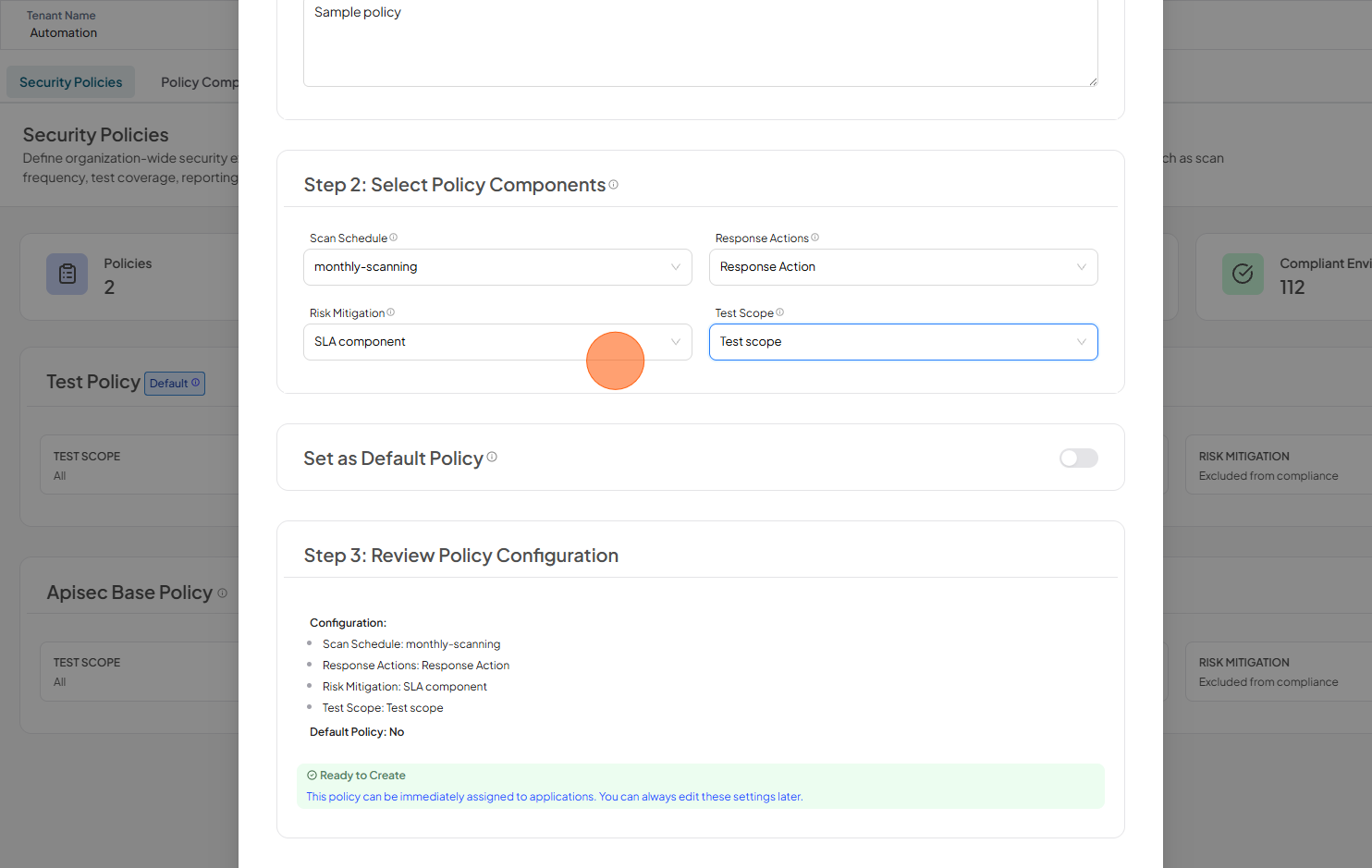1372x868 pixels.
Task: Click the 'Apisec Base Policy' card title
Action: coord(129,593)
